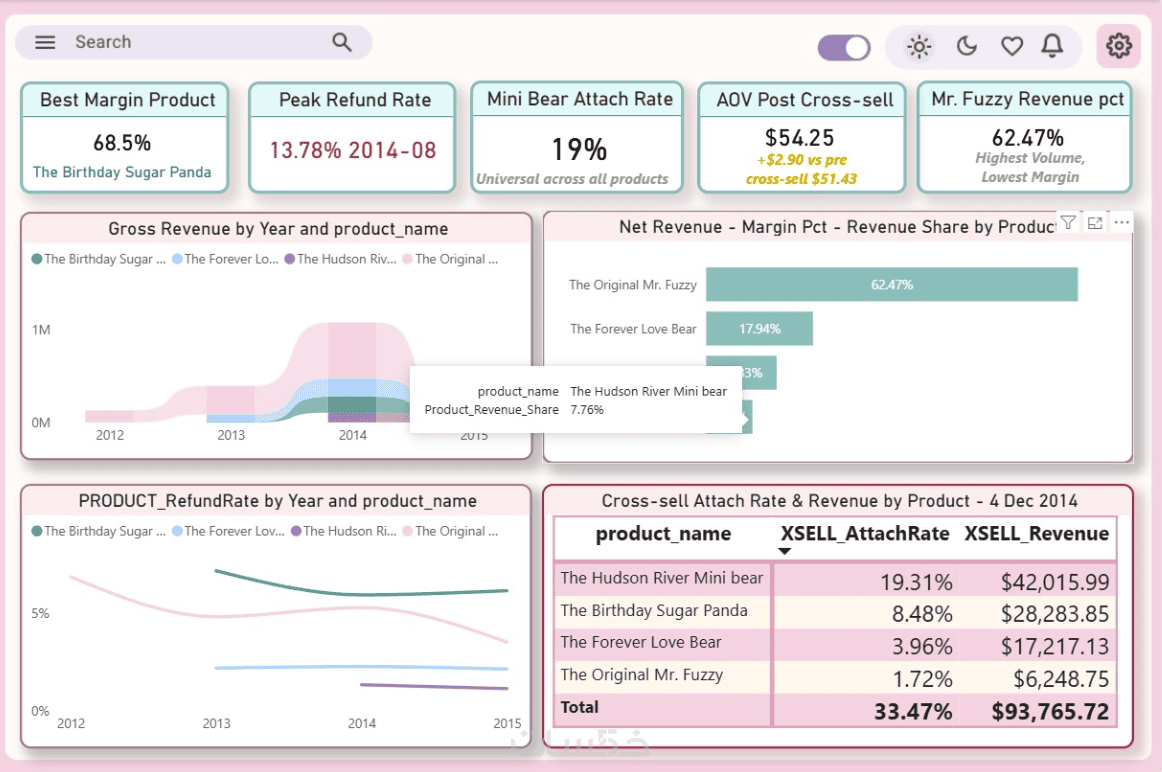The width and height of the screenshot is (1162, 772).
Task: Click The Original Mr. Fuzzy 62.47% bar
Action: (892, 284)
